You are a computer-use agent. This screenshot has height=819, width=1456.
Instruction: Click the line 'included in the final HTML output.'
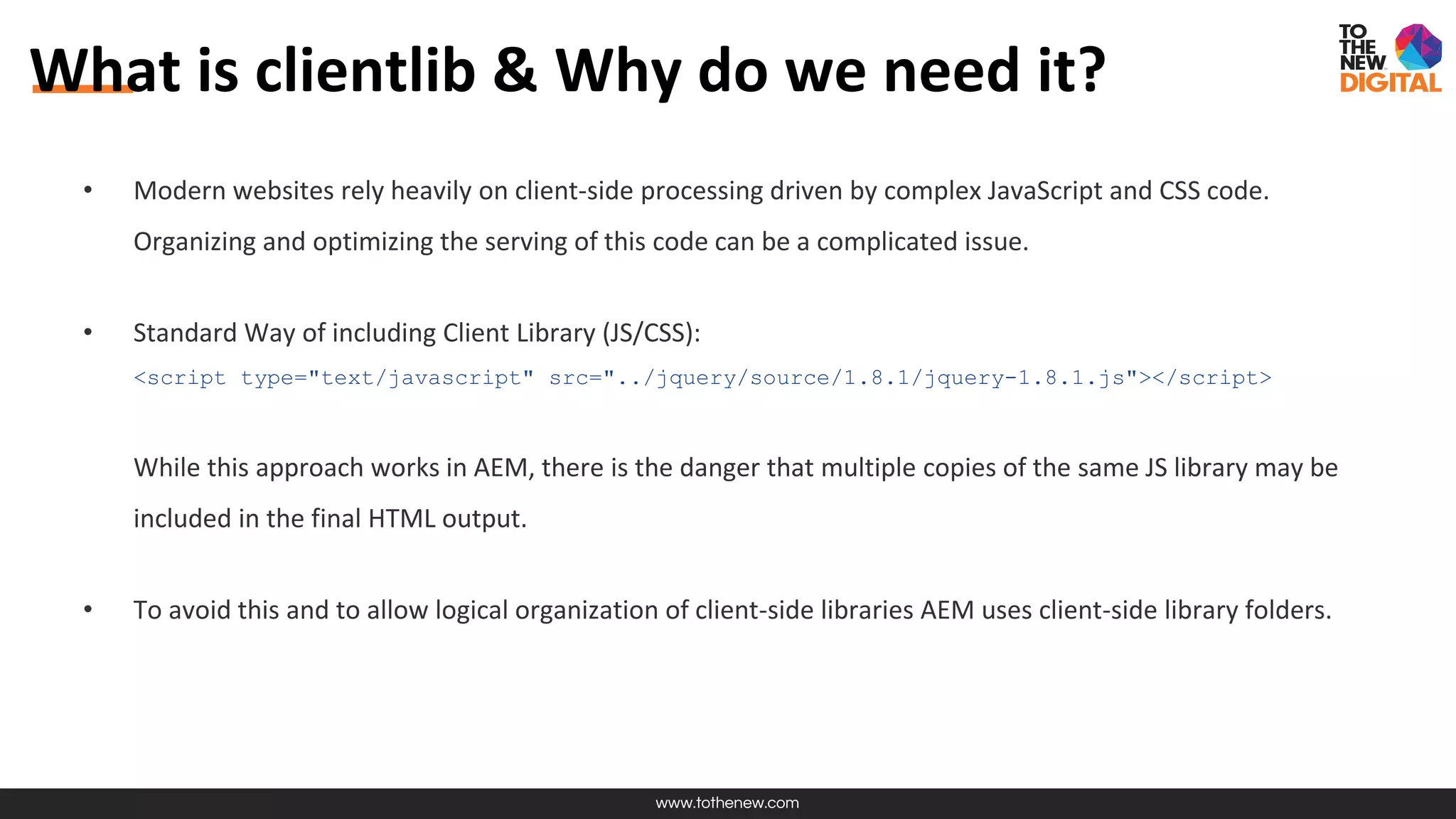tap(330, 518)
